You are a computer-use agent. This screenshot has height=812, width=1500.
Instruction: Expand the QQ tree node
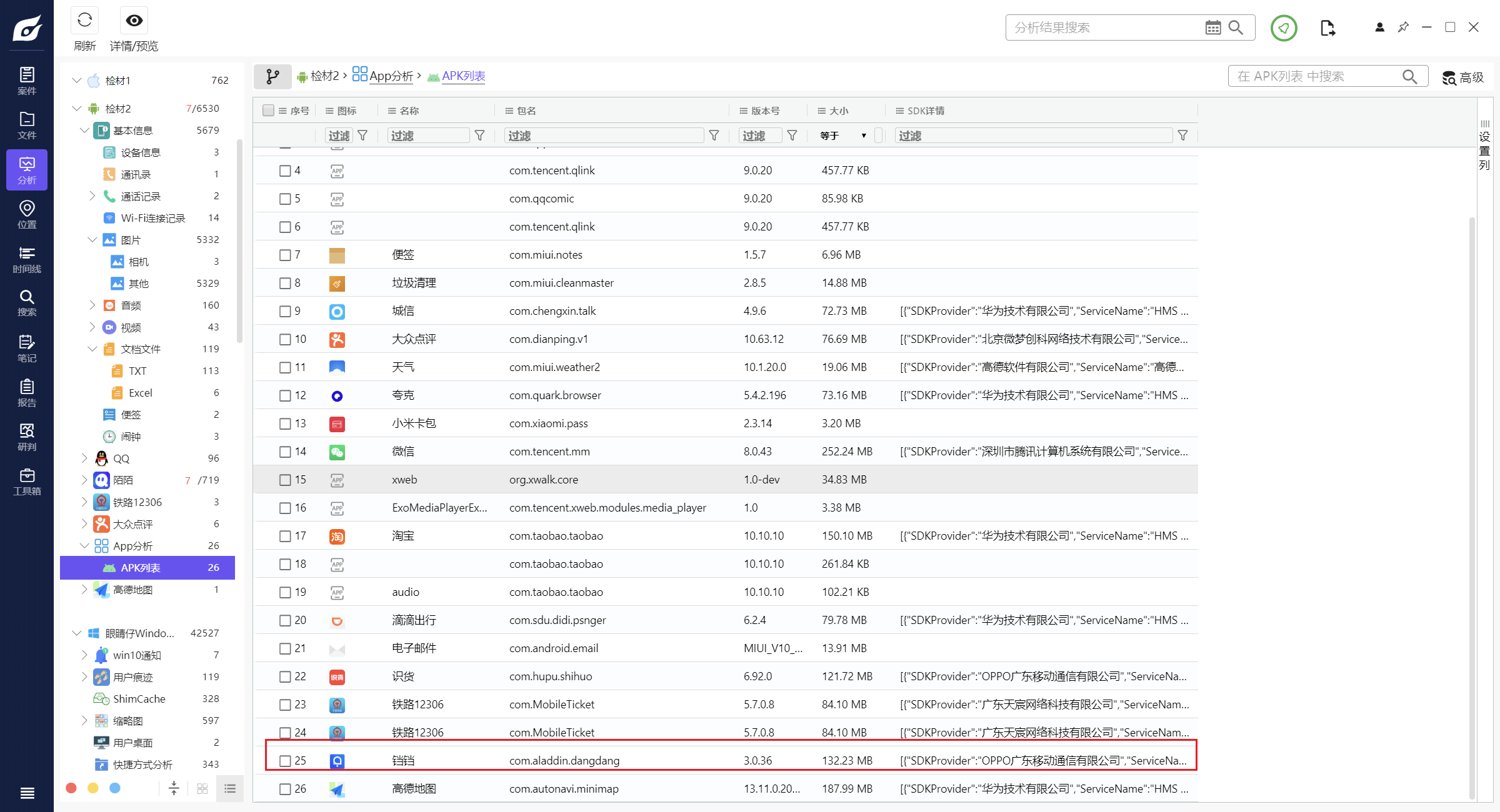point(84,458)
